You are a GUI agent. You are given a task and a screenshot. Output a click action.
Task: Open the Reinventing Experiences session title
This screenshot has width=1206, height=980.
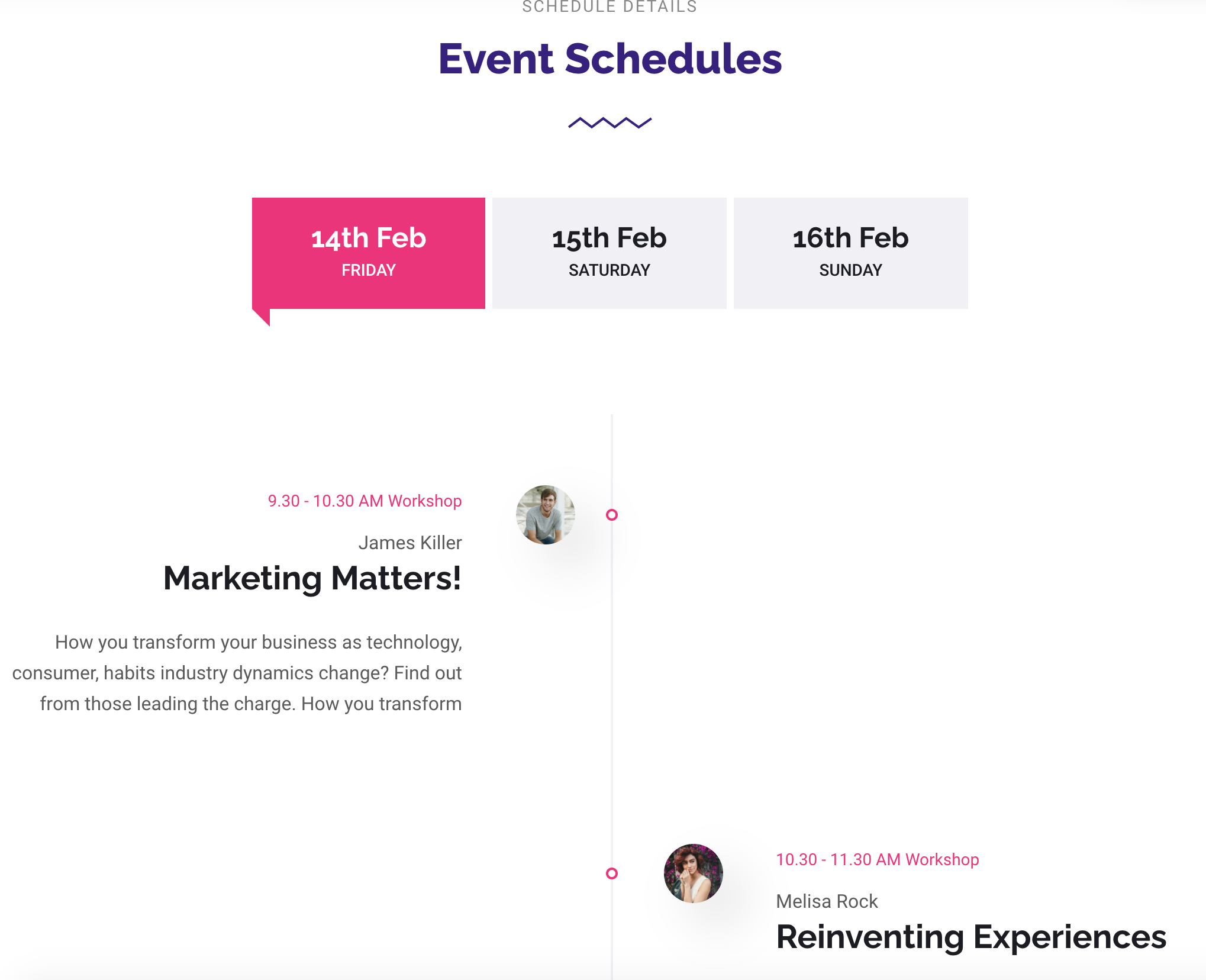[x=971, y=937]
